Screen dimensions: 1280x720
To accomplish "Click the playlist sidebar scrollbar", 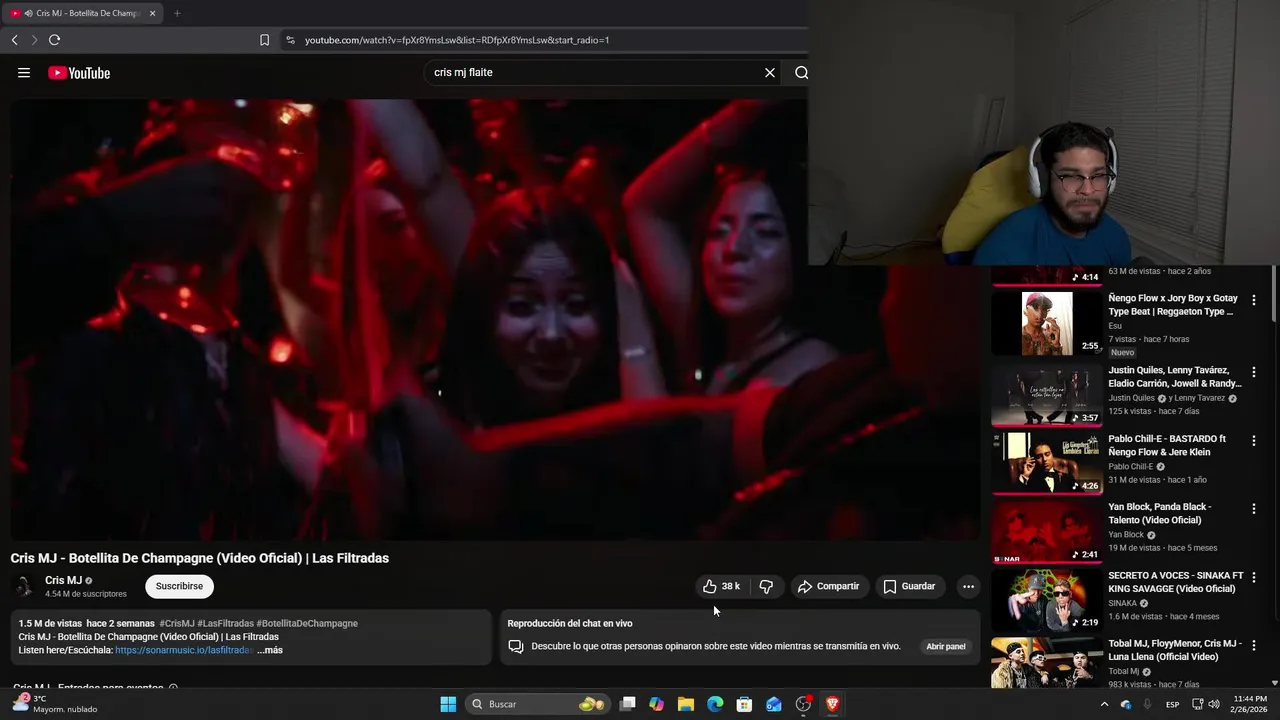I will tap(1274, 294).
